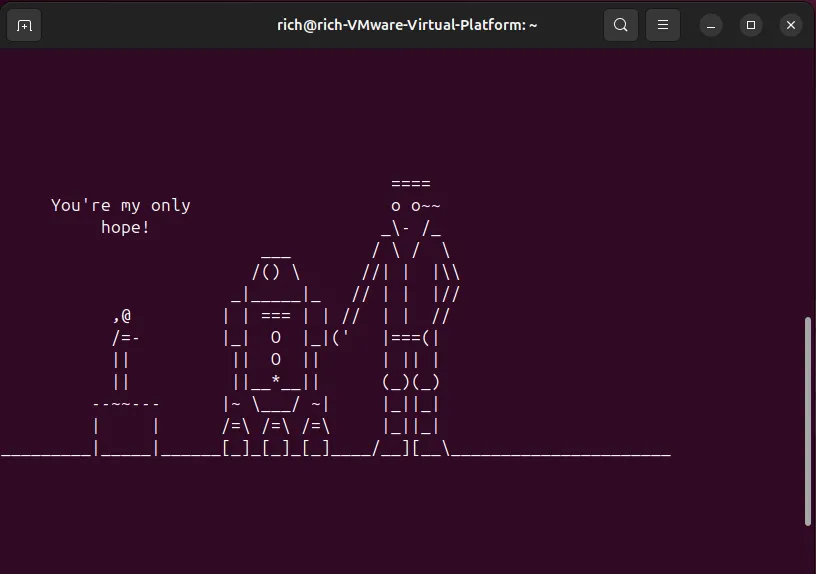Screen dimensions: 816x574
Task: Click the scrollbar track above the thumb
Action: (808, 180)
